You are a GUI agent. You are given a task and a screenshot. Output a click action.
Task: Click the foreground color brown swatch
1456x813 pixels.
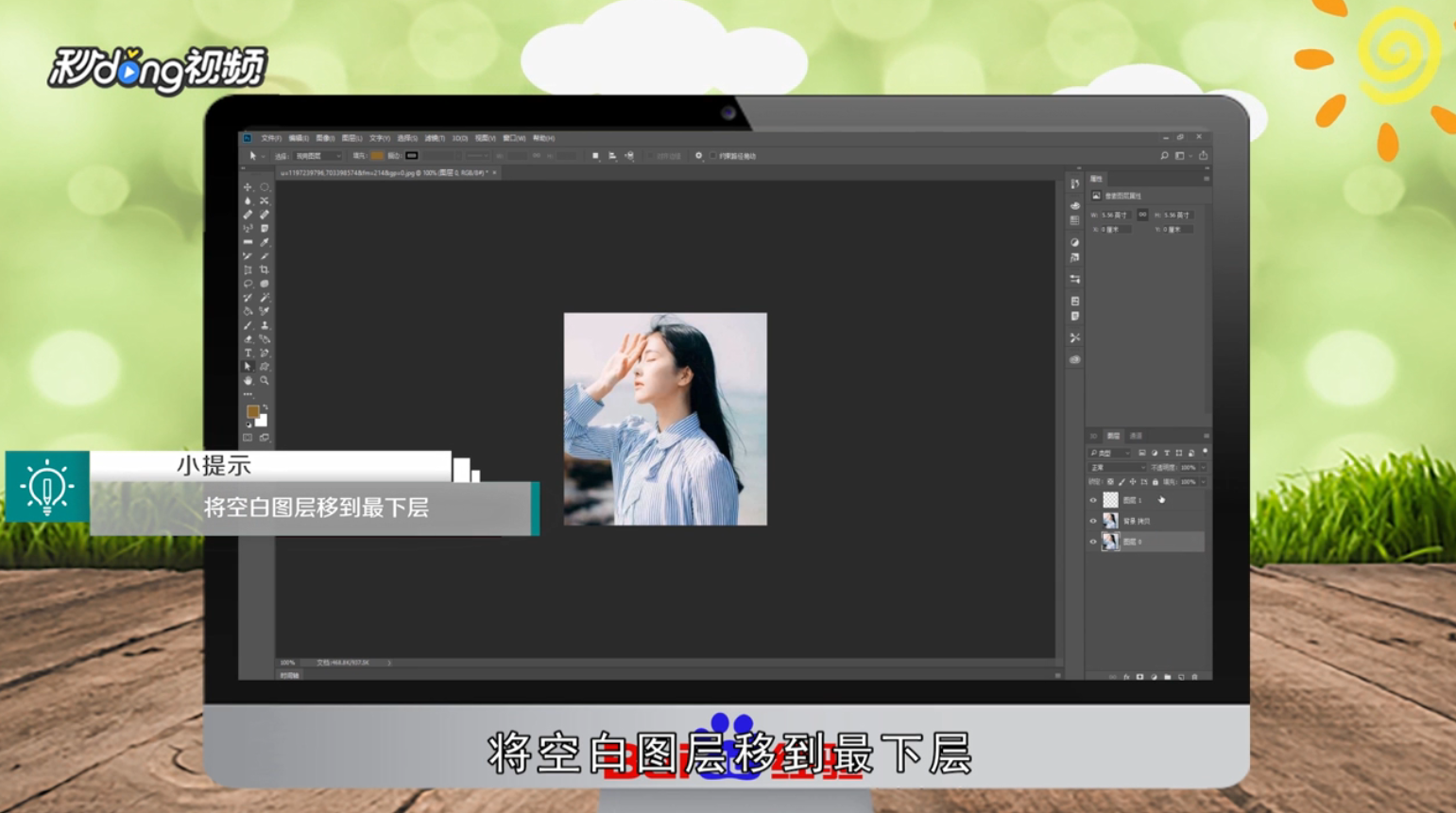click(252, 411)
